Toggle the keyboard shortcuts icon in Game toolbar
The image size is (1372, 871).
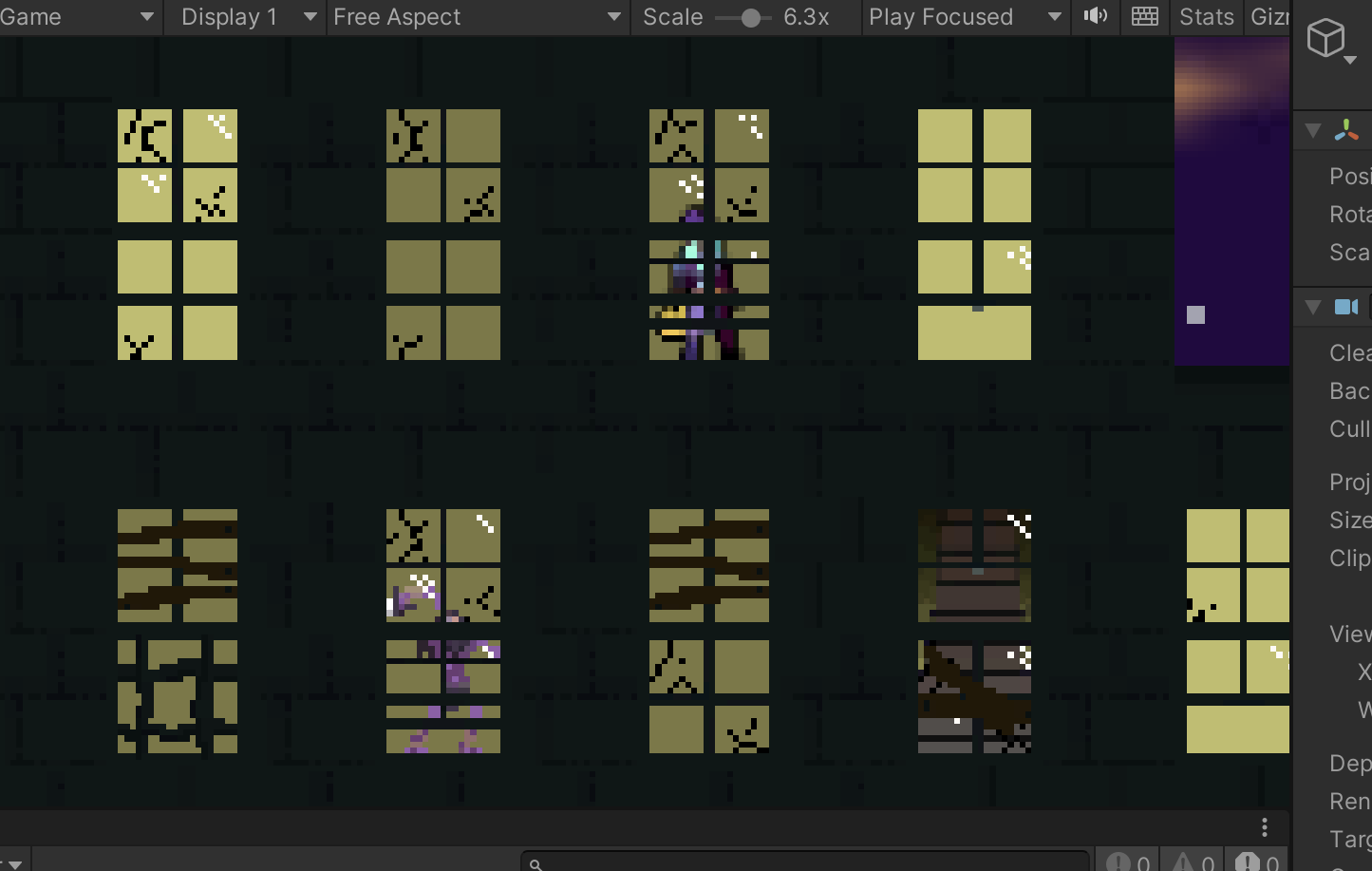(x=1145, y=16)
